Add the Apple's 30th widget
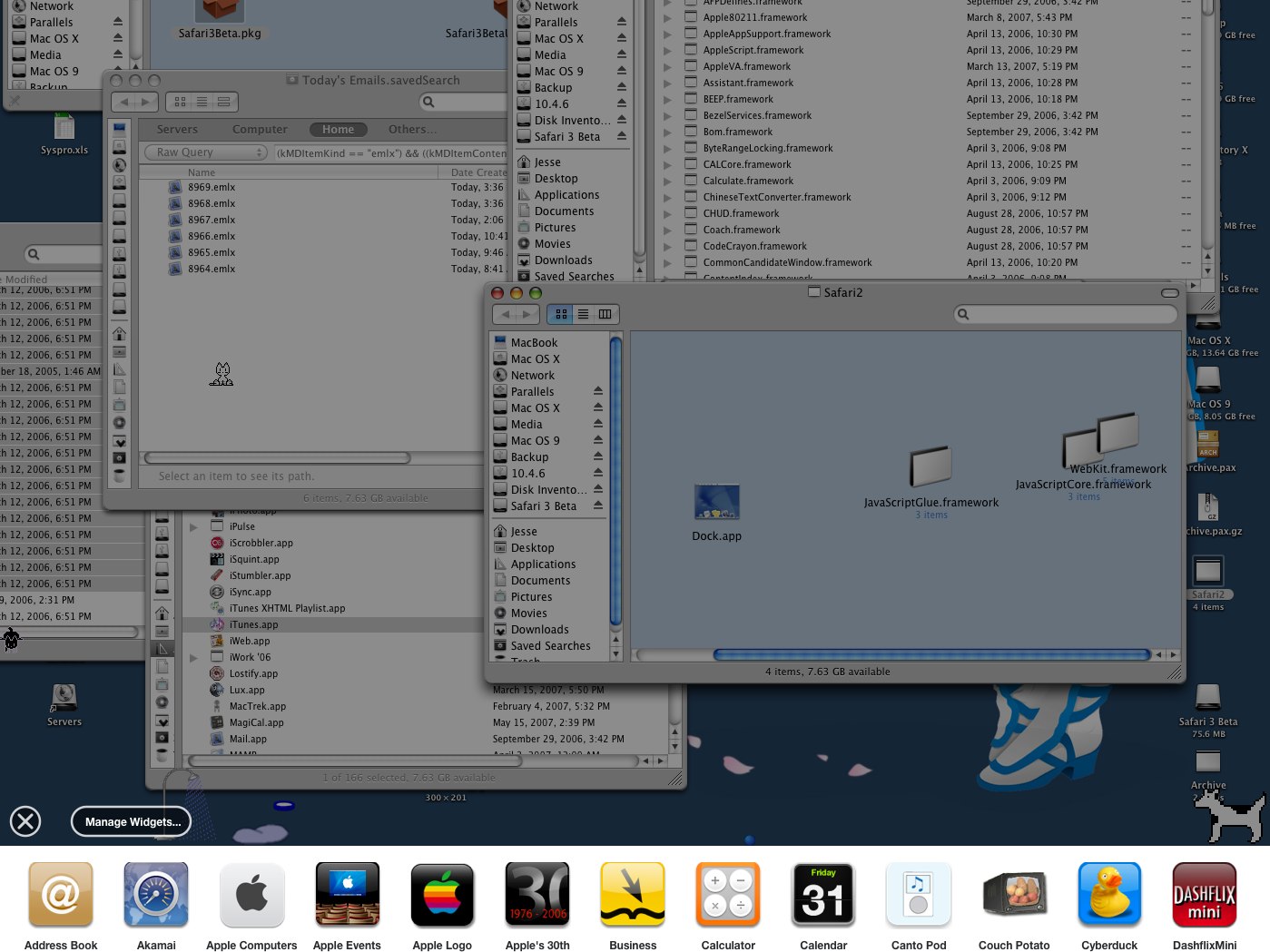Image resolution: width=1270 pixels, height=952 pixels. point(537,895)
